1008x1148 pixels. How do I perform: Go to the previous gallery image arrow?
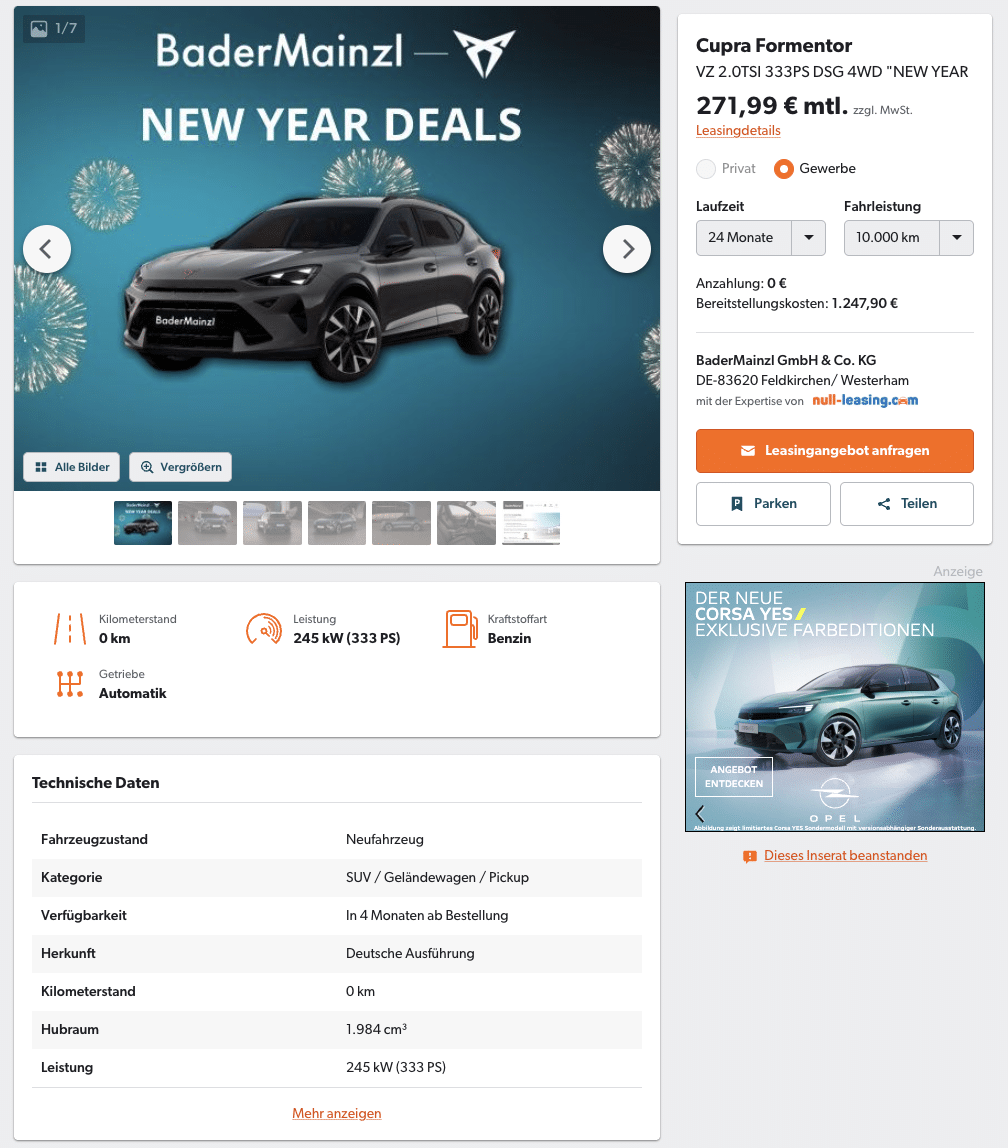[47, 249]
